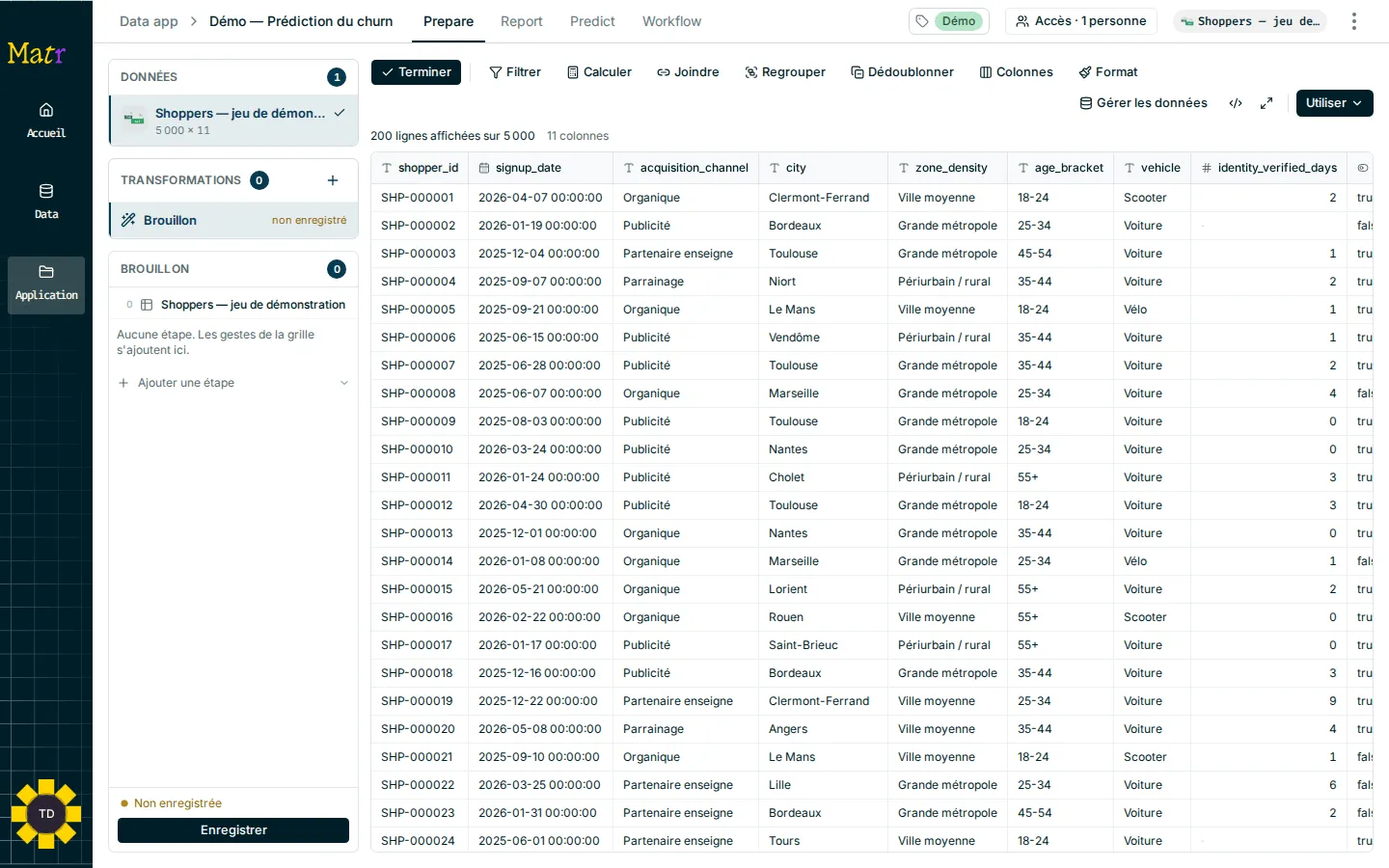Screen dimensions: 1389x868
Task: Go to Accueil in the sidebar
Action: pyautogui.click(x=46, y=120)
